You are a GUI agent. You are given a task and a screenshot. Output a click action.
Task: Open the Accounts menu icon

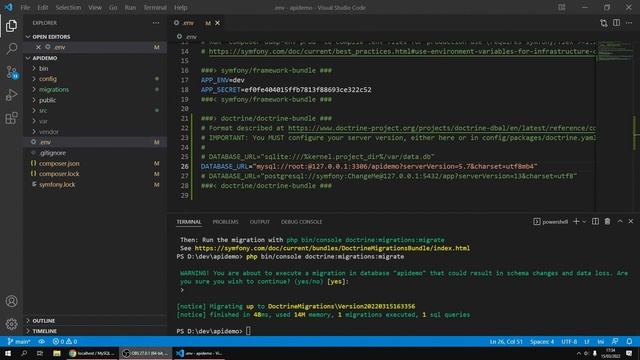pos(11,301)
